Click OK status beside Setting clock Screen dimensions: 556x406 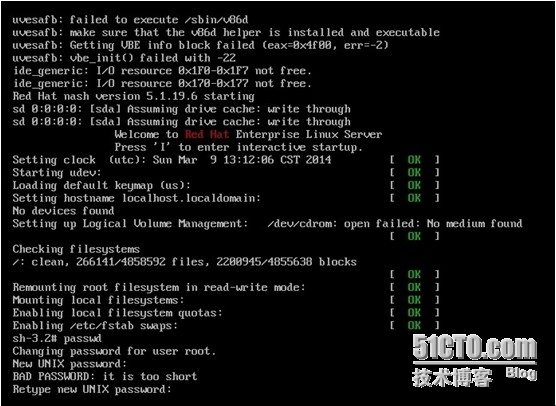[x=414, y=160]
